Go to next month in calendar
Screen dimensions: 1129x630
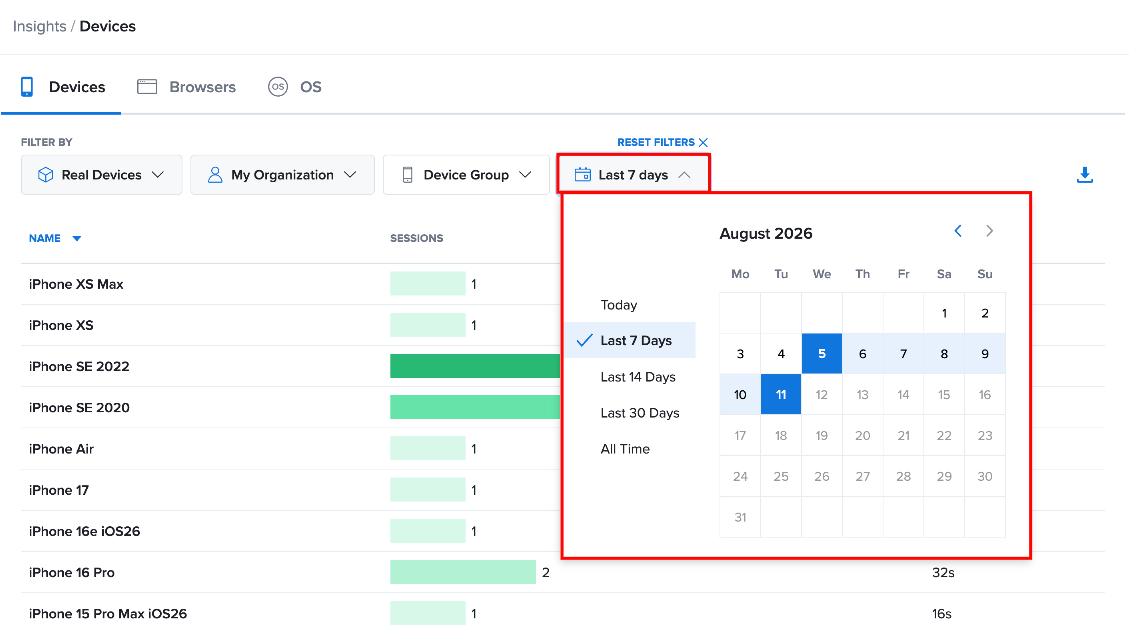point(989,231)
